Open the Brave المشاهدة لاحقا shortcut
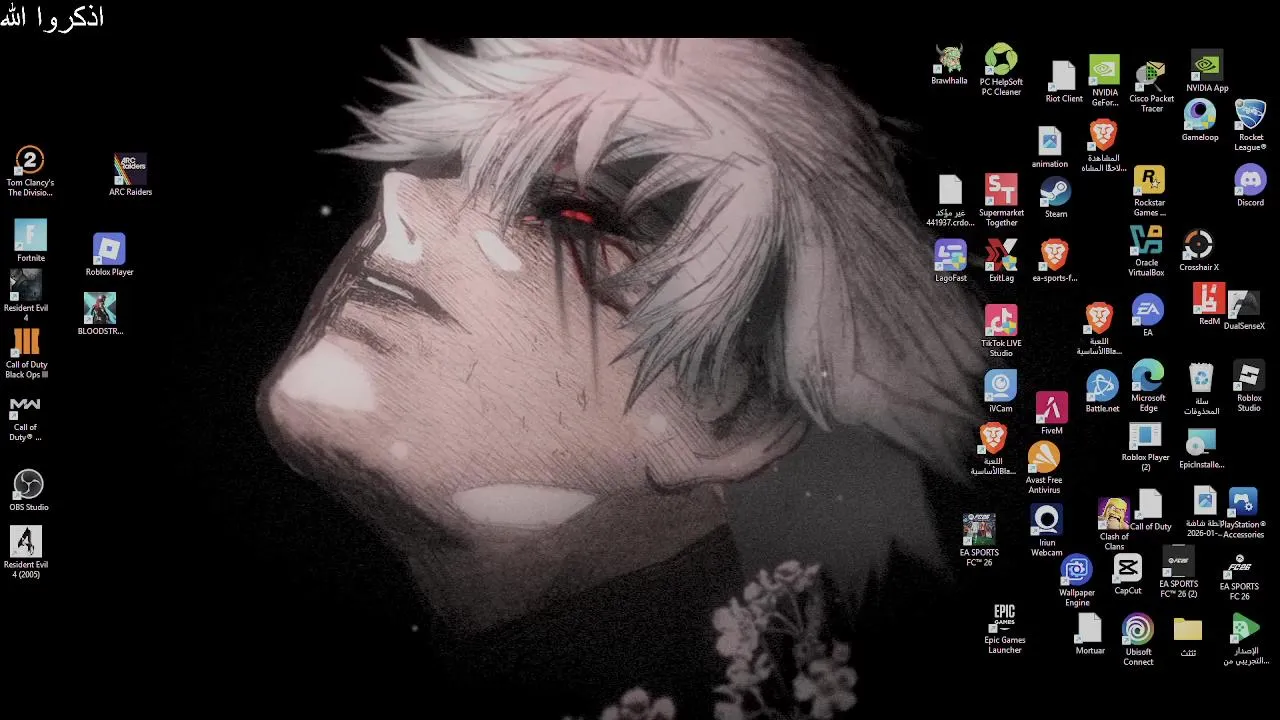Image resolution: width=1280 pixels, height=720 pixels. click(x=1102, y=145)
